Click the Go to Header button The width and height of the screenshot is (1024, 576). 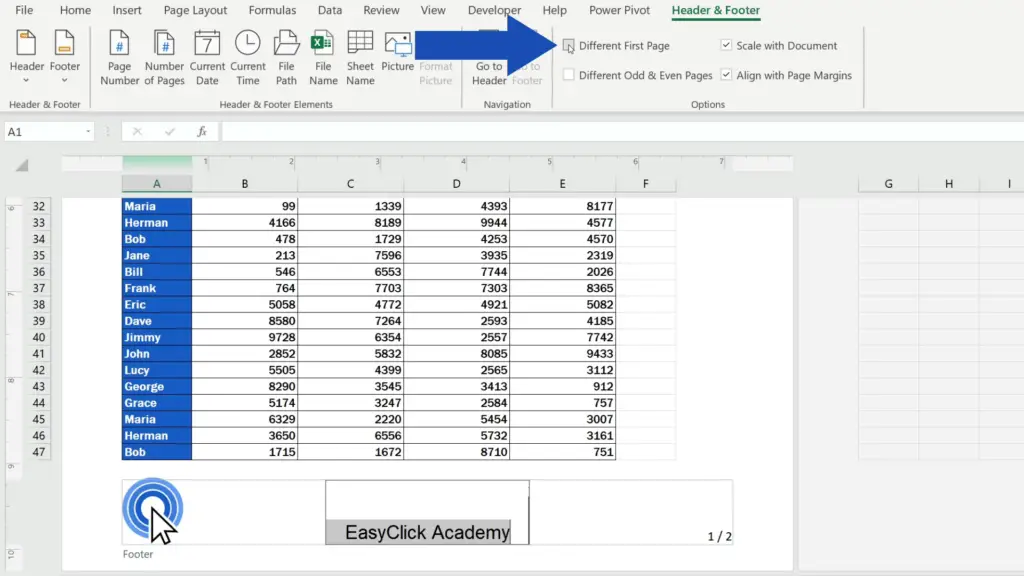point(489,73)
